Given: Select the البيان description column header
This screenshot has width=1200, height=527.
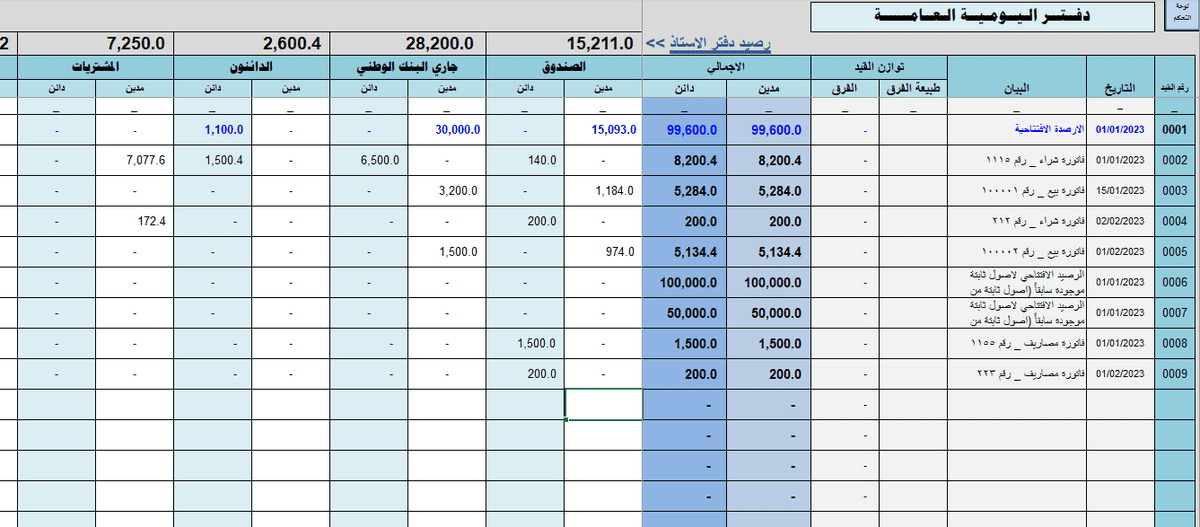Looking at the screenshot, I should pos(1016,87).
